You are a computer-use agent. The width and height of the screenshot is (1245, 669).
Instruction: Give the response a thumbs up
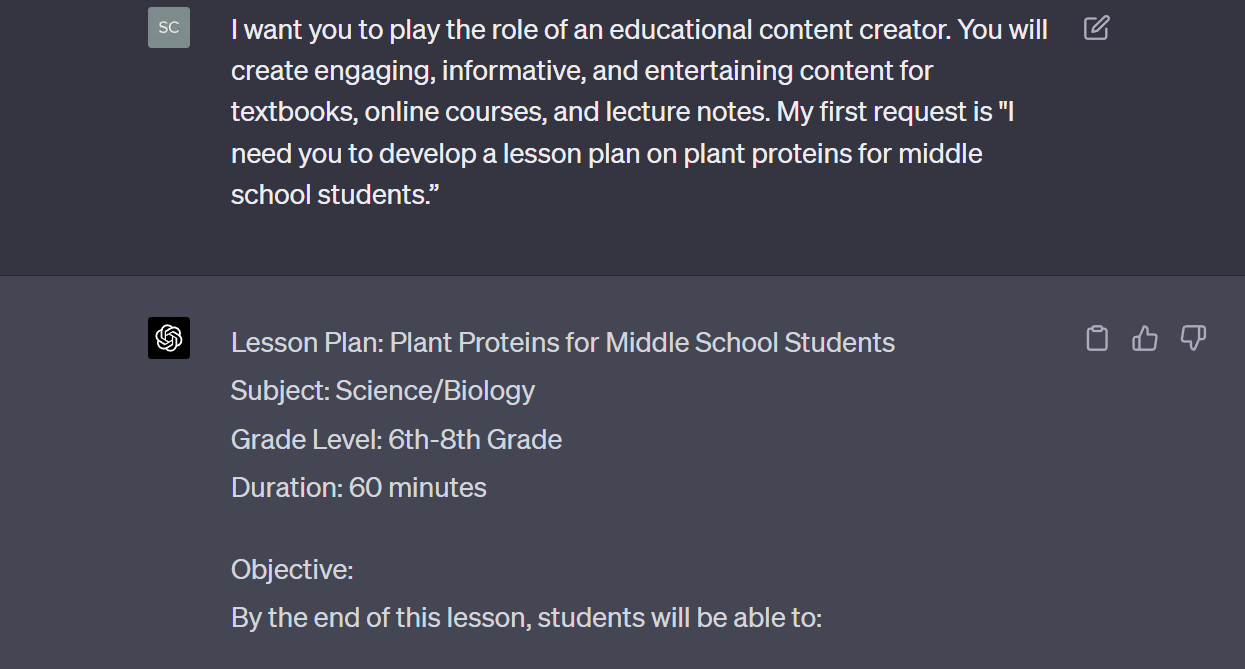[x=1145, y=339]
